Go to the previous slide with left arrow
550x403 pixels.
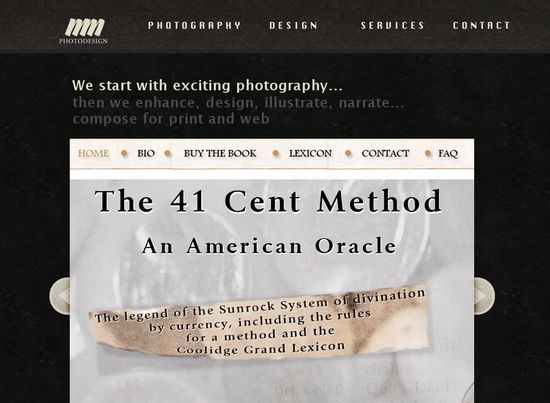60,296
